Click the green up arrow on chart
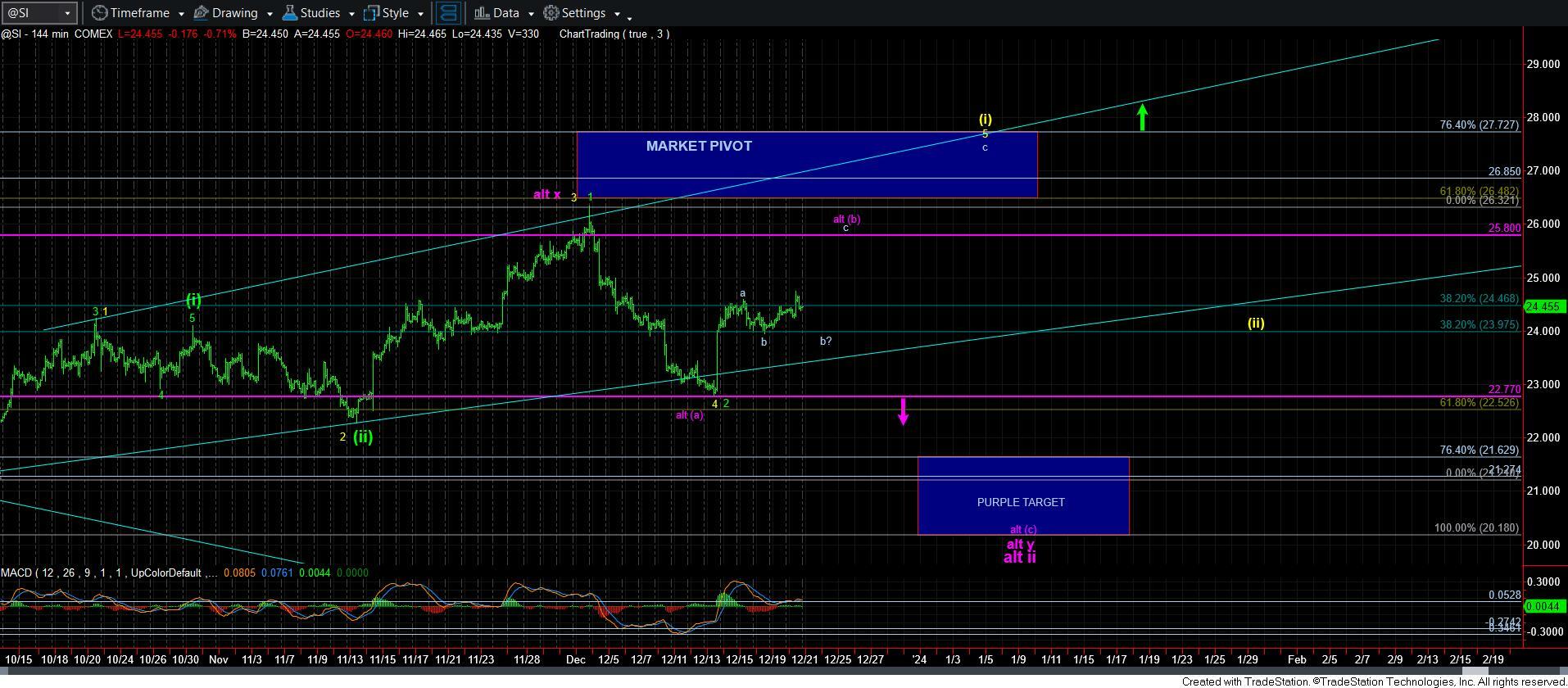This screenshot has width=1568, height=688. click(1142, 117)
